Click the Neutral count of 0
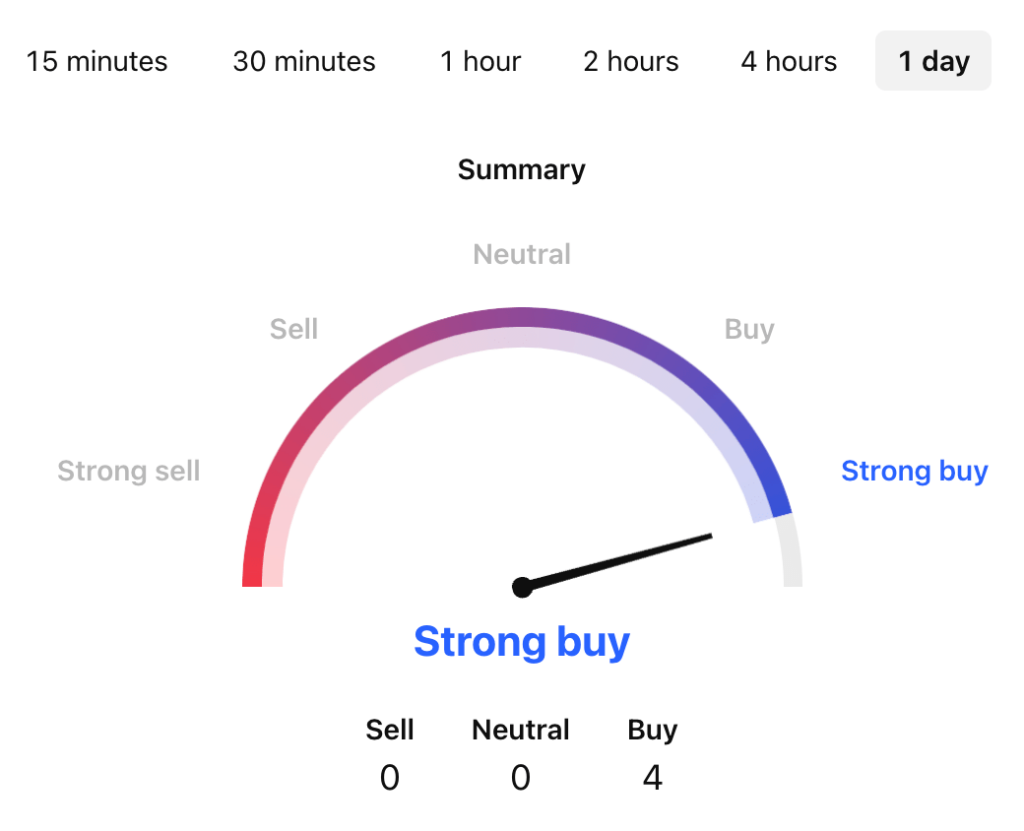 521,777
